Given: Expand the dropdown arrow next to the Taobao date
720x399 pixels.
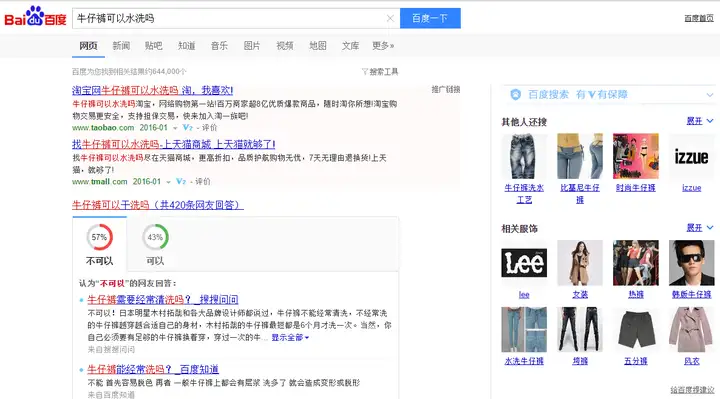Looking at the screenshot, I should pyautogui.click(x=175, y=128).
